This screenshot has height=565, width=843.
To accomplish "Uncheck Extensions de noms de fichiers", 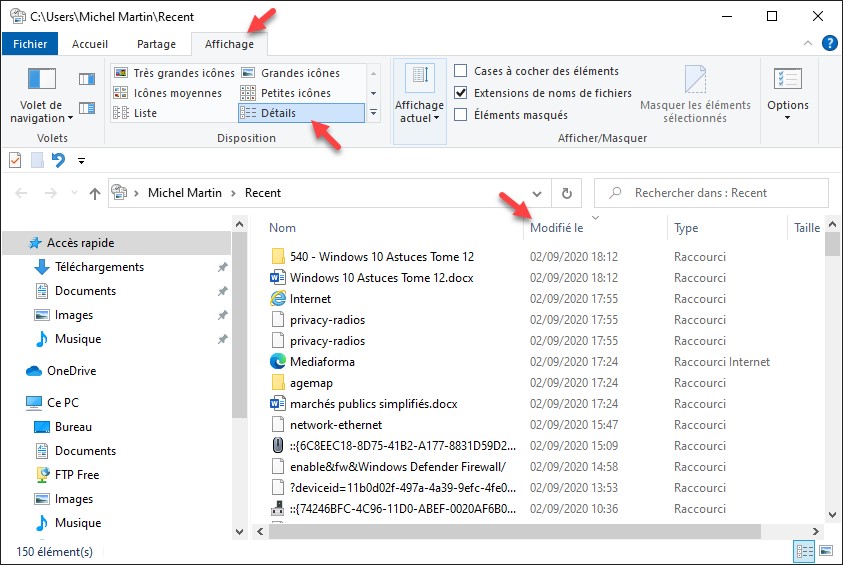I will point(461,93).
